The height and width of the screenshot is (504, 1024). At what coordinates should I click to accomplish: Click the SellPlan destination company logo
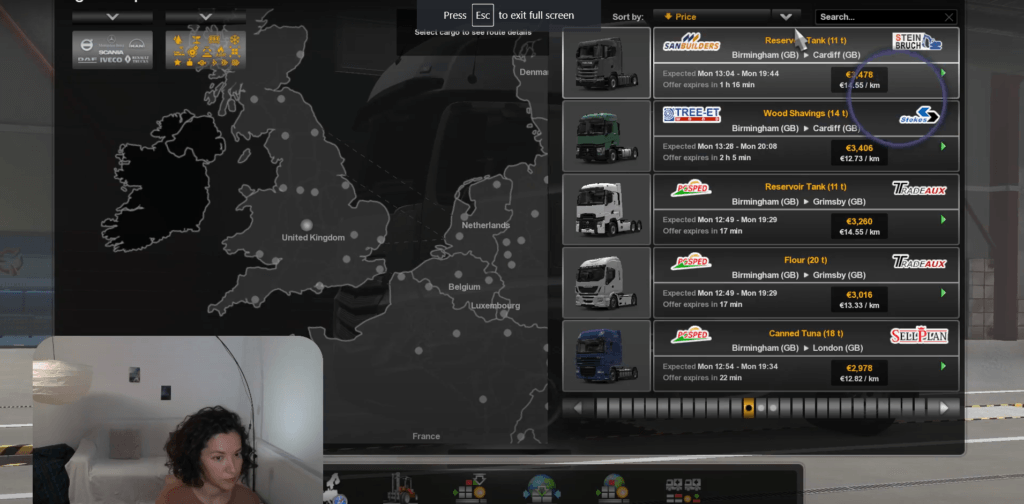pyautogui.click(x=919, y=335)
